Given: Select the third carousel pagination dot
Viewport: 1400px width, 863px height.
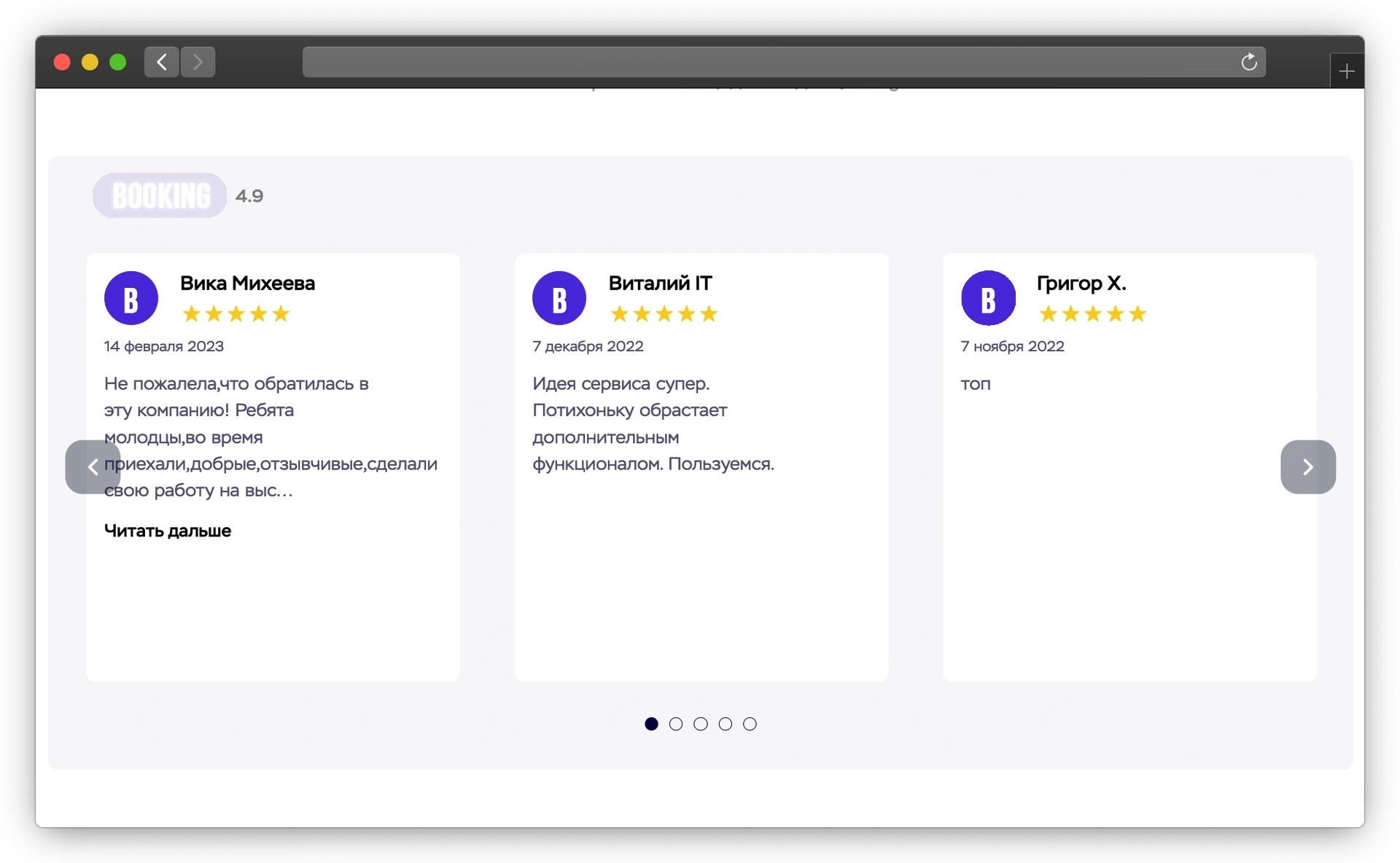Looking at the screenshot, I should [701, 724].
